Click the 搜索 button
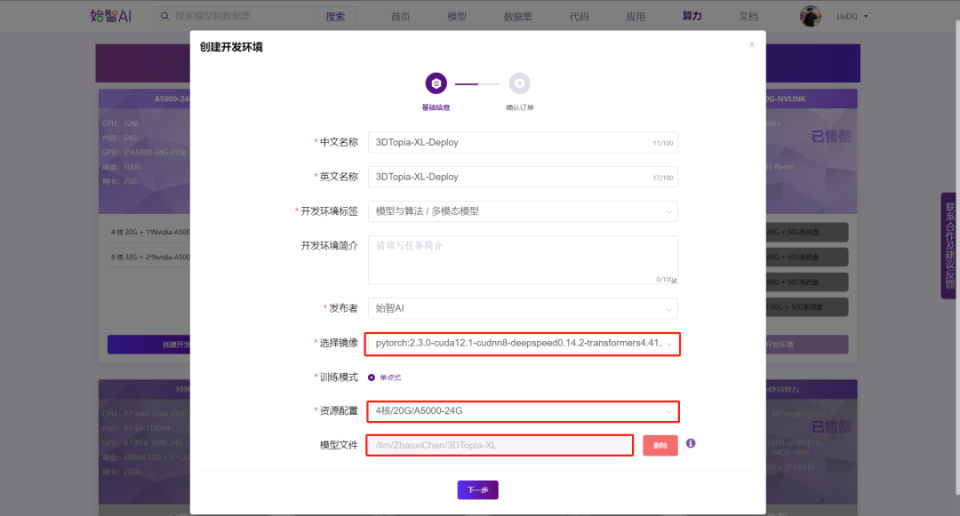The image size is (960, 516). point(335,17)
